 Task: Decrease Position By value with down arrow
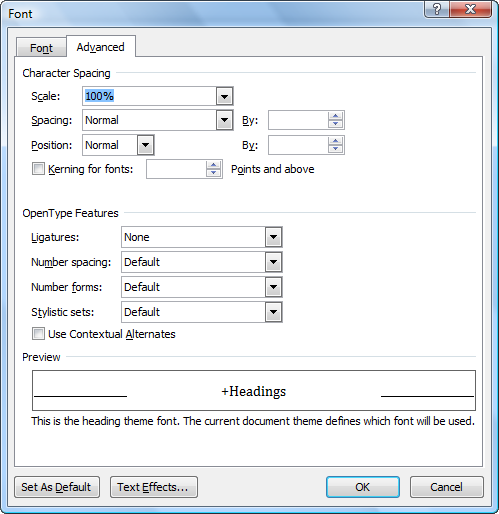[335, 149]
